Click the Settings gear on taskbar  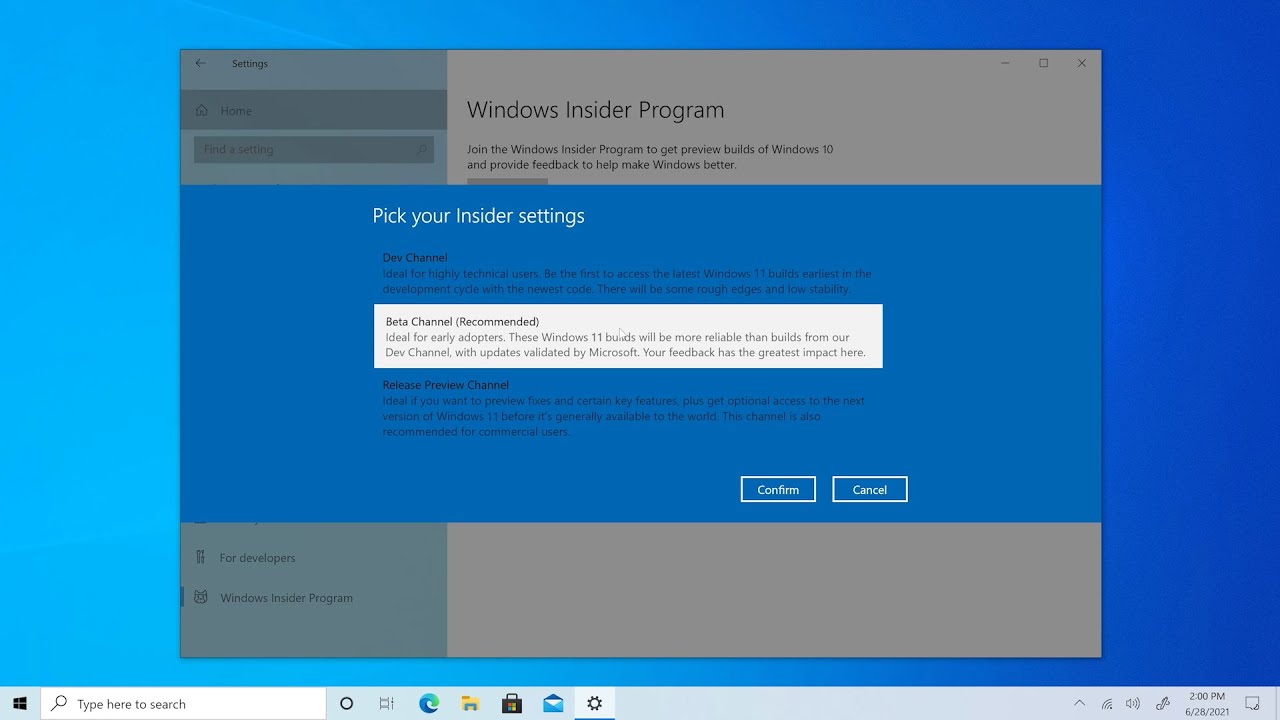(595, 704)
